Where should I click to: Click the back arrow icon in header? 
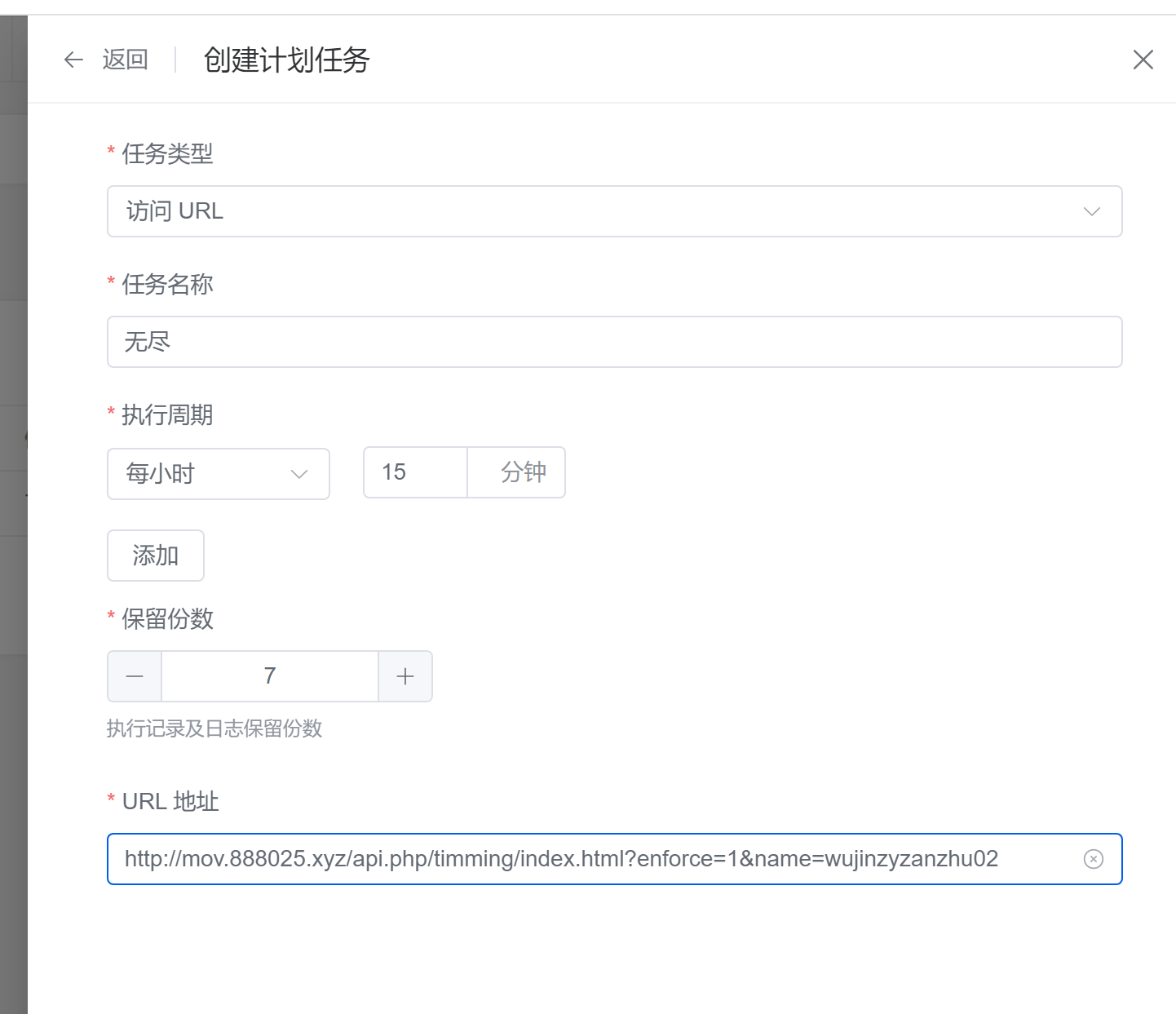pos(73,60)
